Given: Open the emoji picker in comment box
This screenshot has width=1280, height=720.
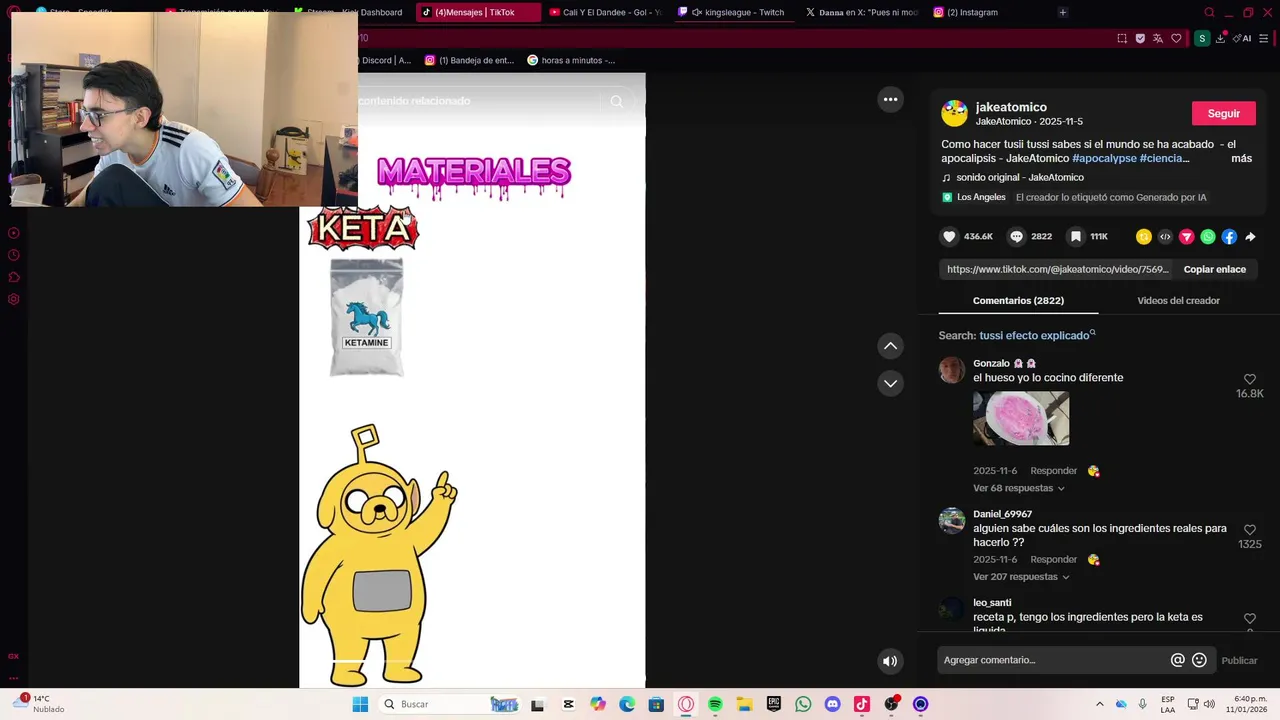Looking at the screenshot, I should click(x=1199, y=660).
